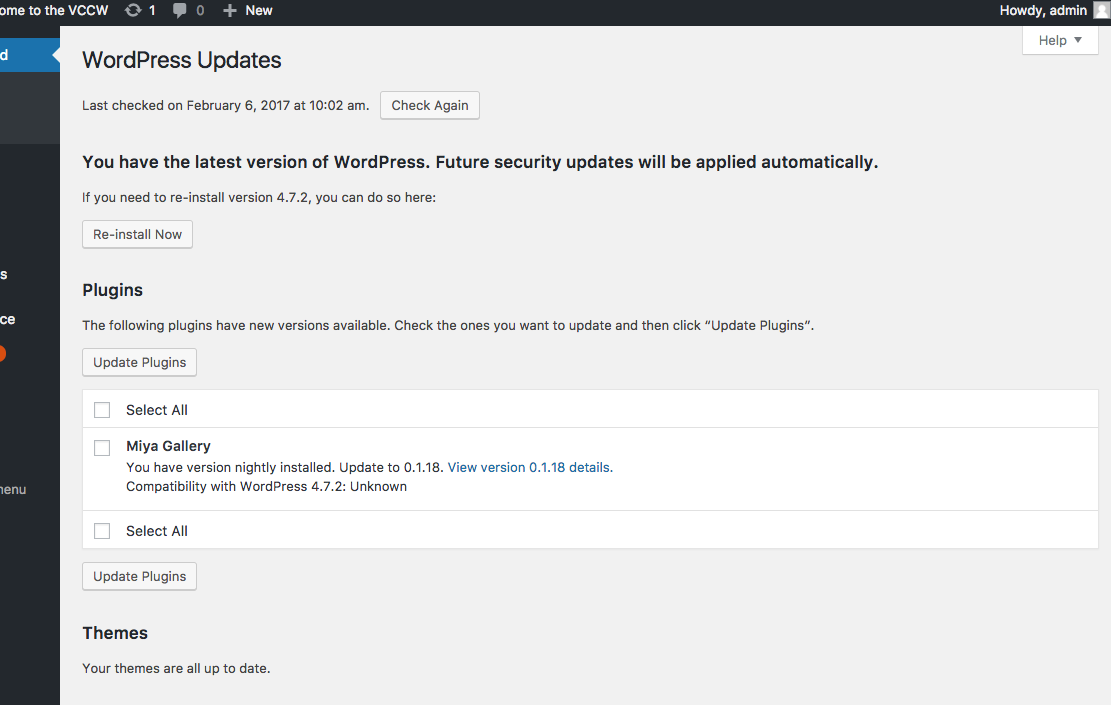Click the updates refresh icon in admin bar

(x=132, y=11)
